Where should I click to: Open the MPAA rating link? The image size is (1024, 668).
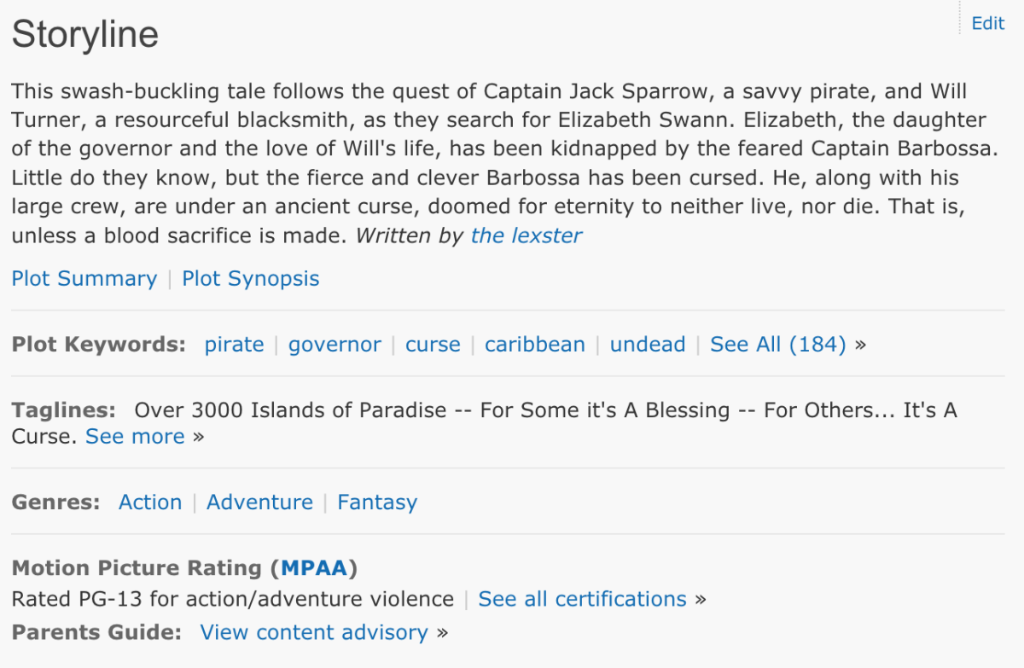coord(315,567)
